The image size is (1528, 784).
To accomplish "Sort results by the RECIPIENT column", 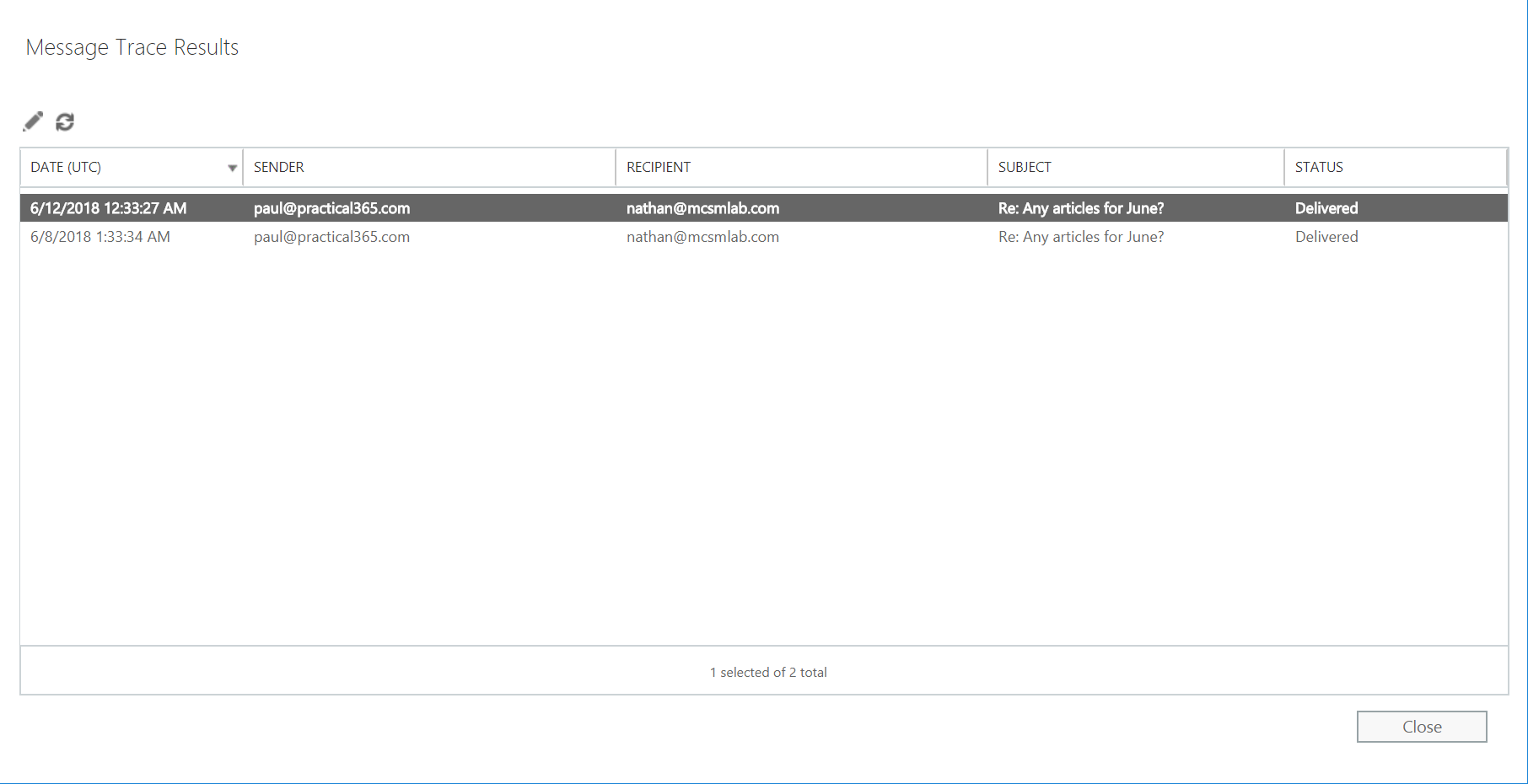I will pos(658,167).
